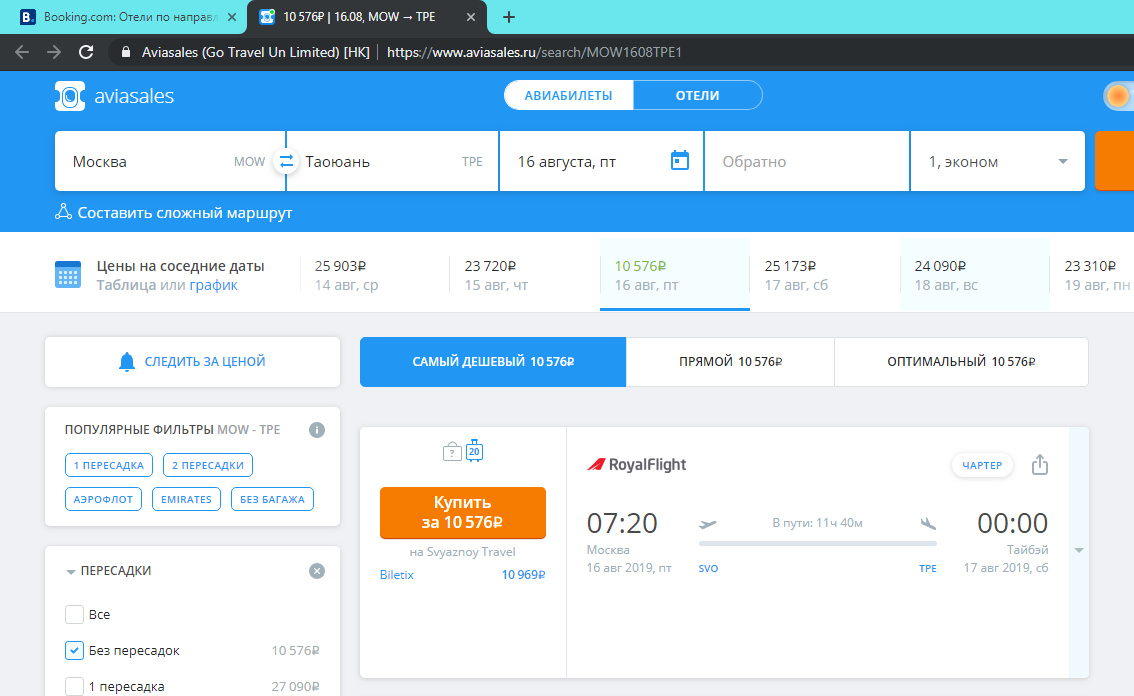Click the orange profile circle
The width and height of the screenshot is (1134, 696).
tap(1118, 96)
